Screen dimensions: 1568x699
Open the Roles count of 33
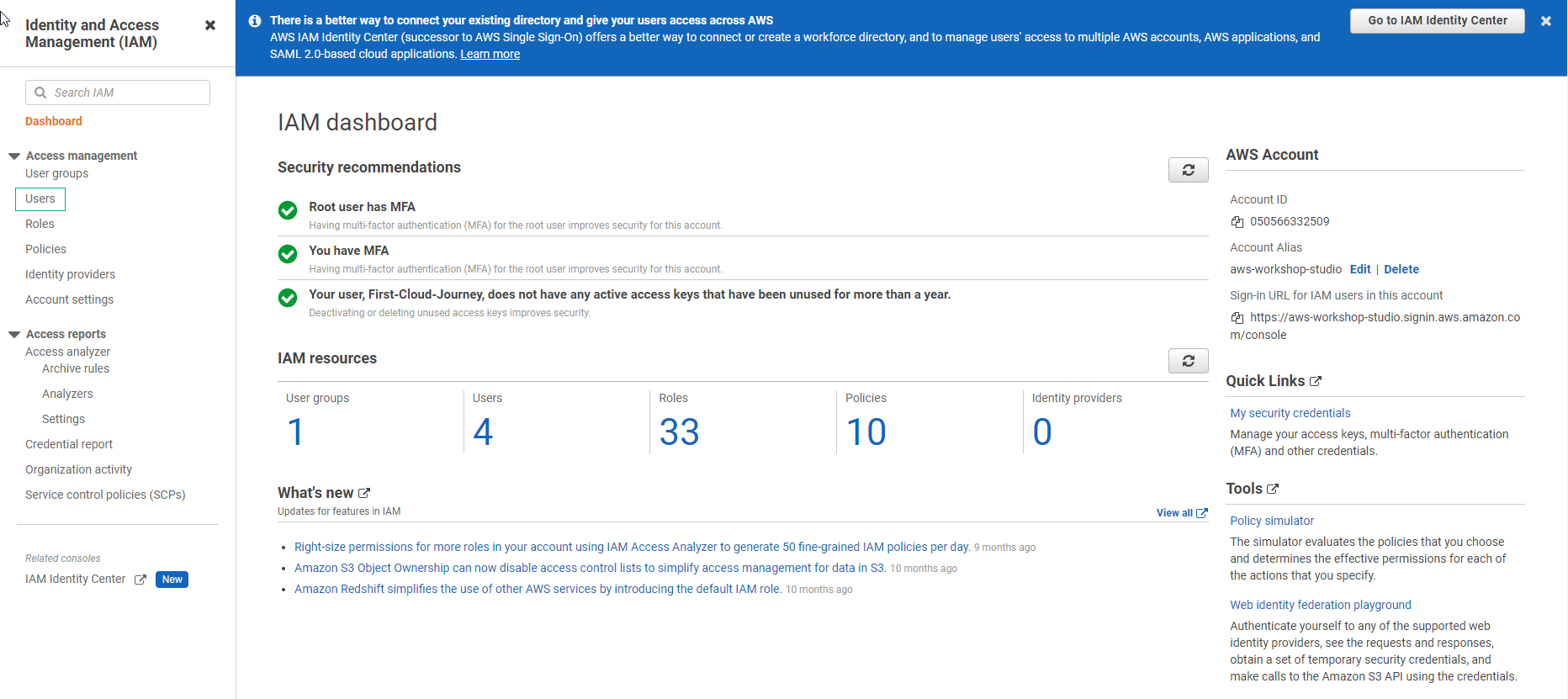click(x=679, y=432)
